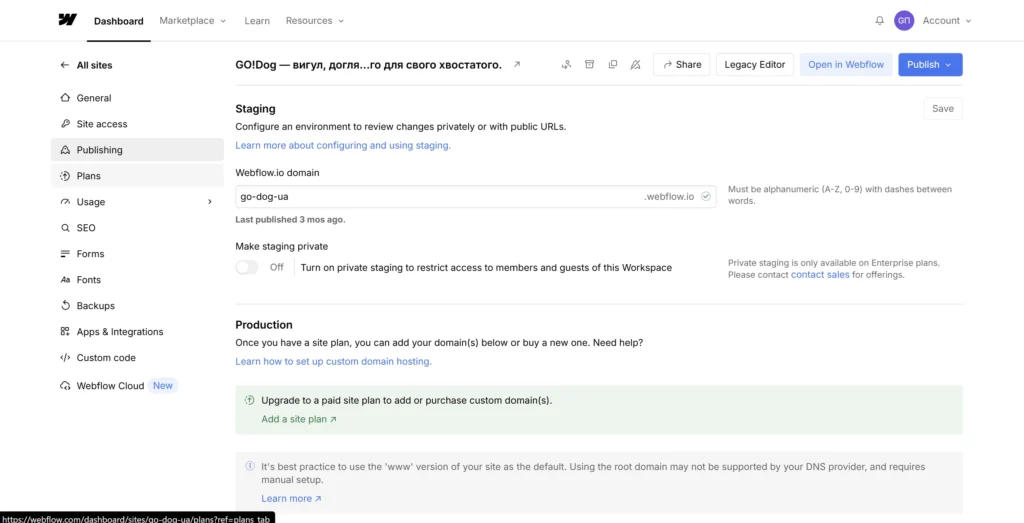Switch to the Marketplace menu
This screenshot has height=523, width=1024.
click(x=192, y=20)
